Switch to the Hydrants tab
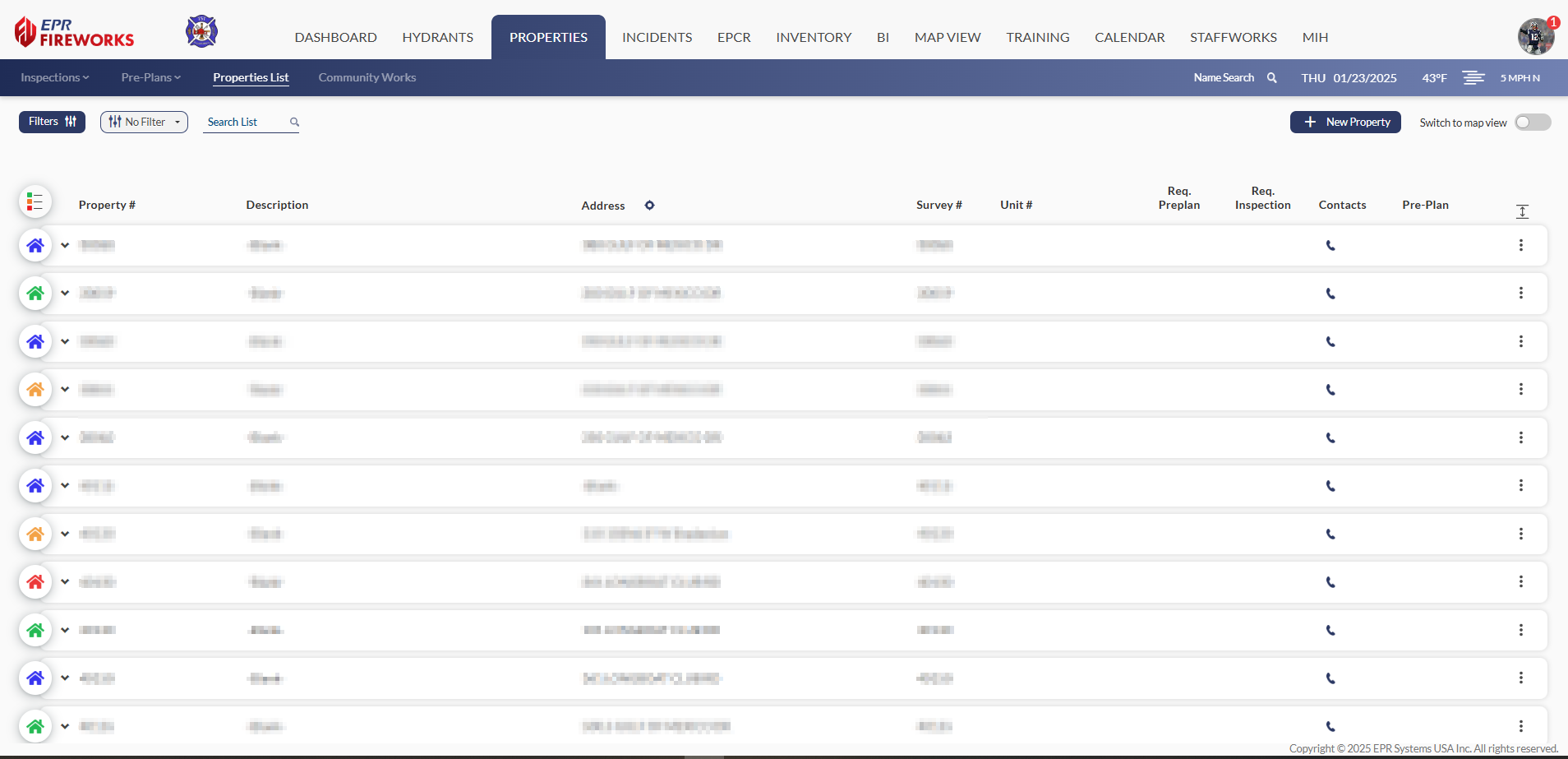This screenshot has width=1568, height=759. click(x=437, y=38)
